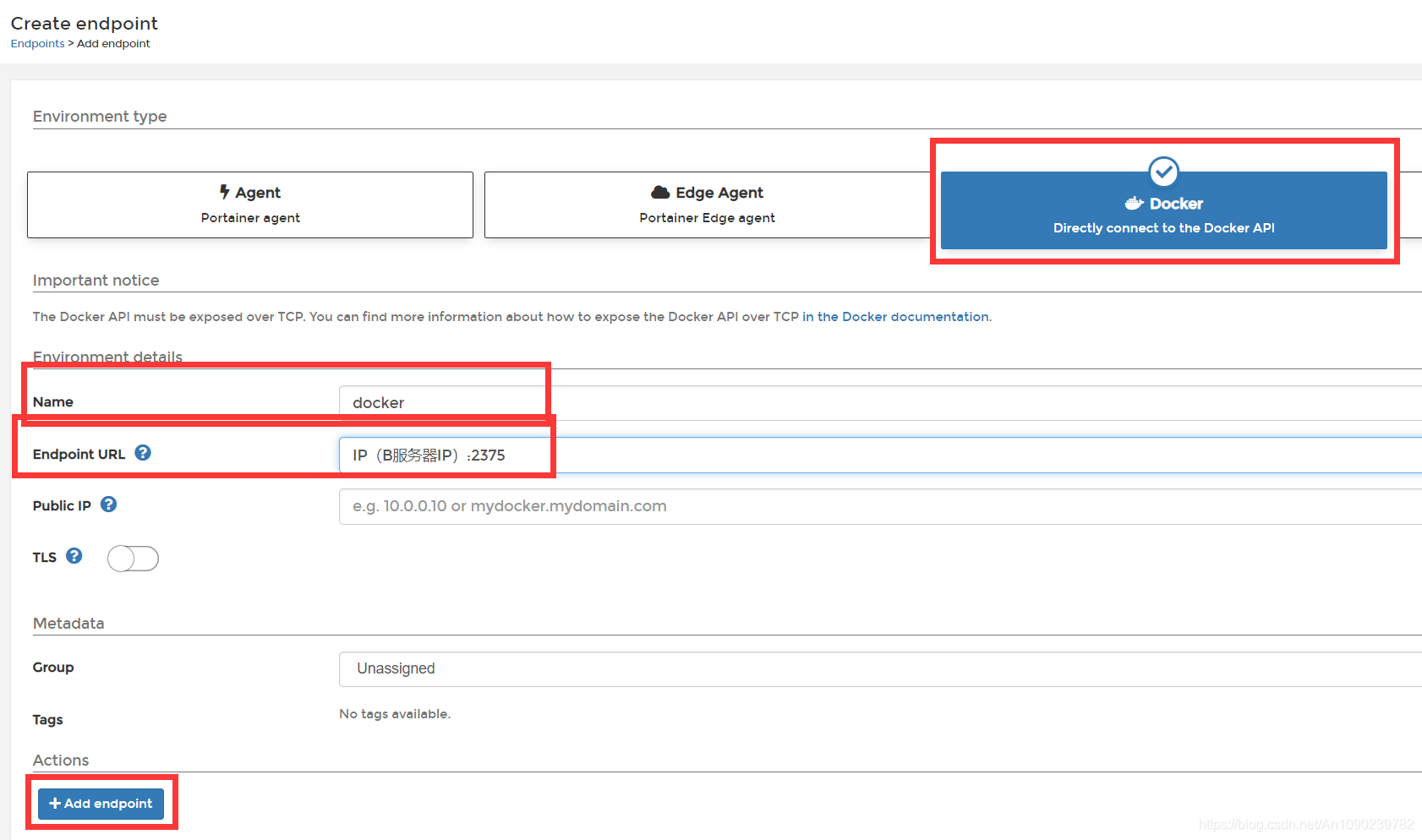1422x840 pixels.
Task: Click 'Directly connect to the Docker API' caption
Action: click(1163, 228)
